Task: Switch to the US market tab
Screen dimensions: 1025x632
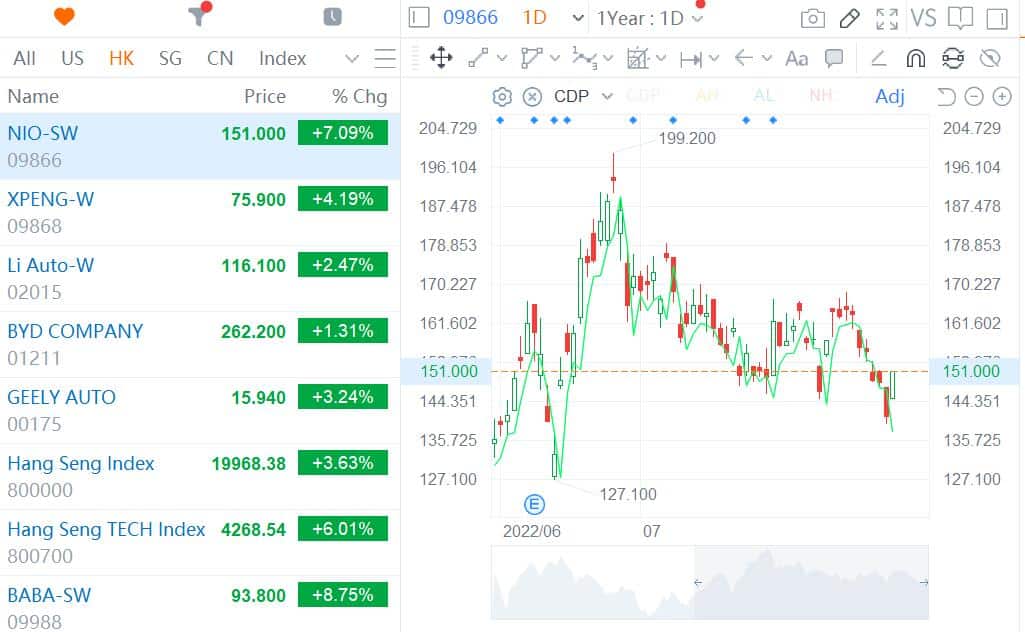Action: [71, 58]
